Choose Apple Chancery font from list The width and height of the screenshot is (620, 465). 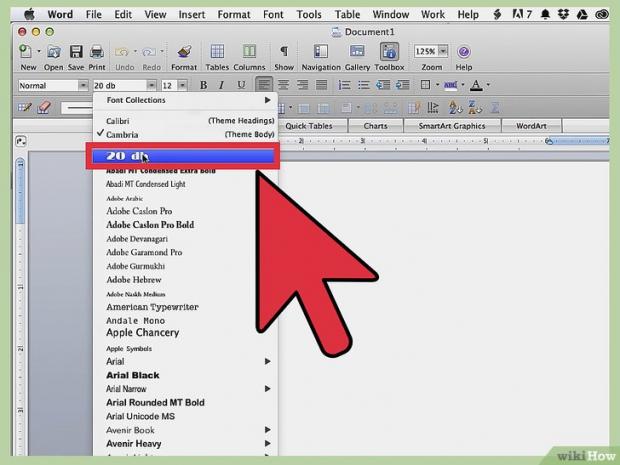tap(142, 333)
